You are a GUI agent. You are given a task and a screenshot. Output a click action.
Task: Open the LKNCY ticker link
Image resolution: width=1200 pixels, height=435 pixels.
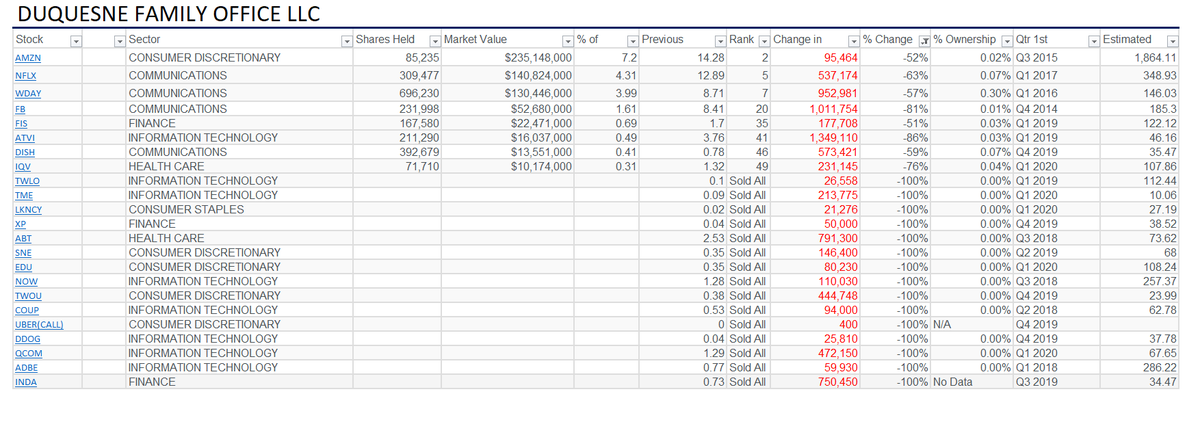[28, 210]
